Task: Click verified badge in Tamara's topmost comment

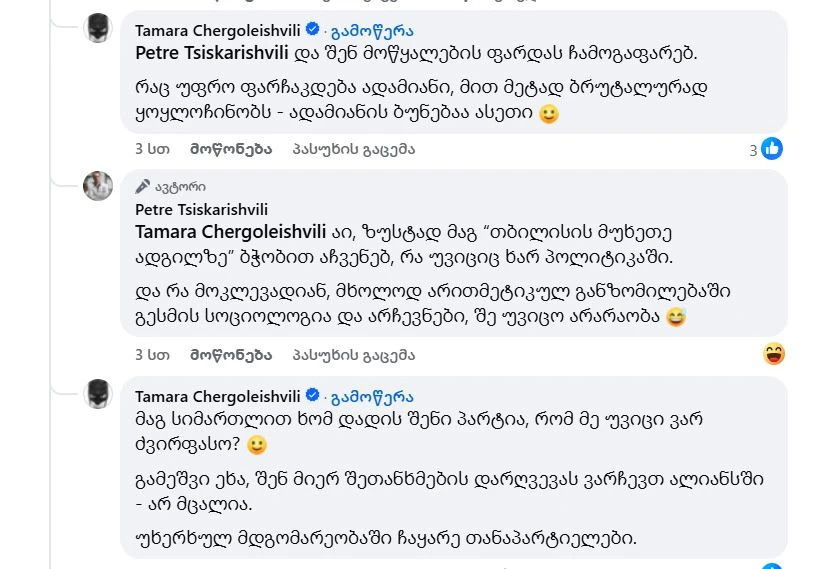Action: (x=312, y=30)
